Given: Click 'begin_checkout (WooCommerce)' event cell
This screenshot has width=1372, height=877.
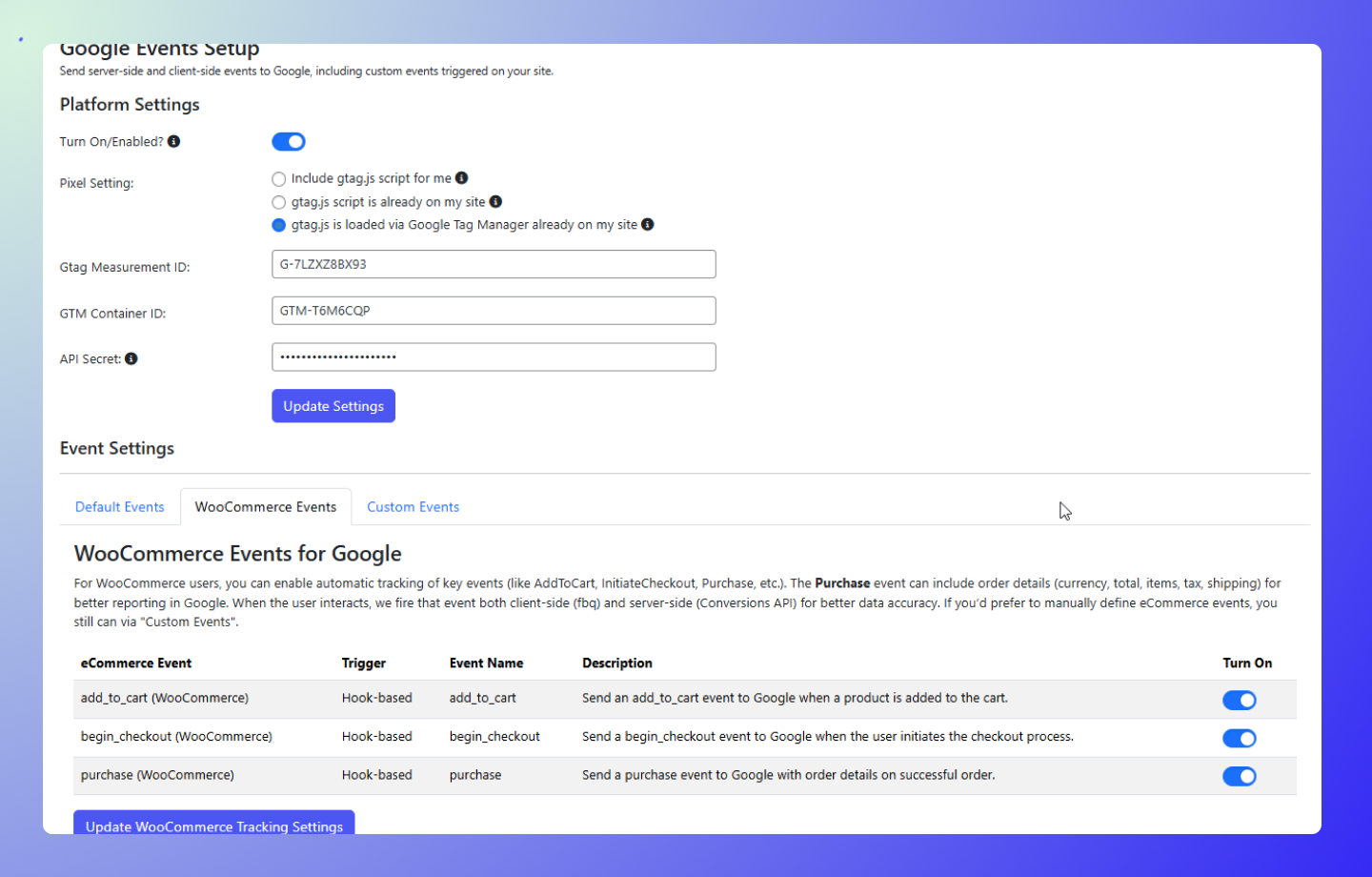Looking at the screenshot, I should (x=176, y=736).
